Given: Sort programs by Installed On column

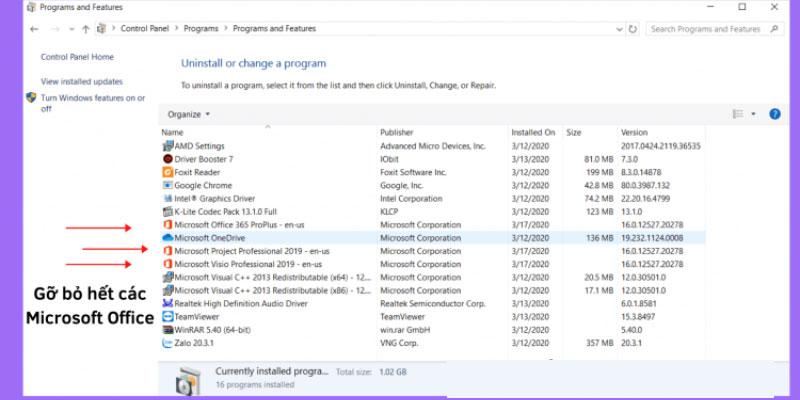Looking at the screenshot, I should (x=533, y=132).
